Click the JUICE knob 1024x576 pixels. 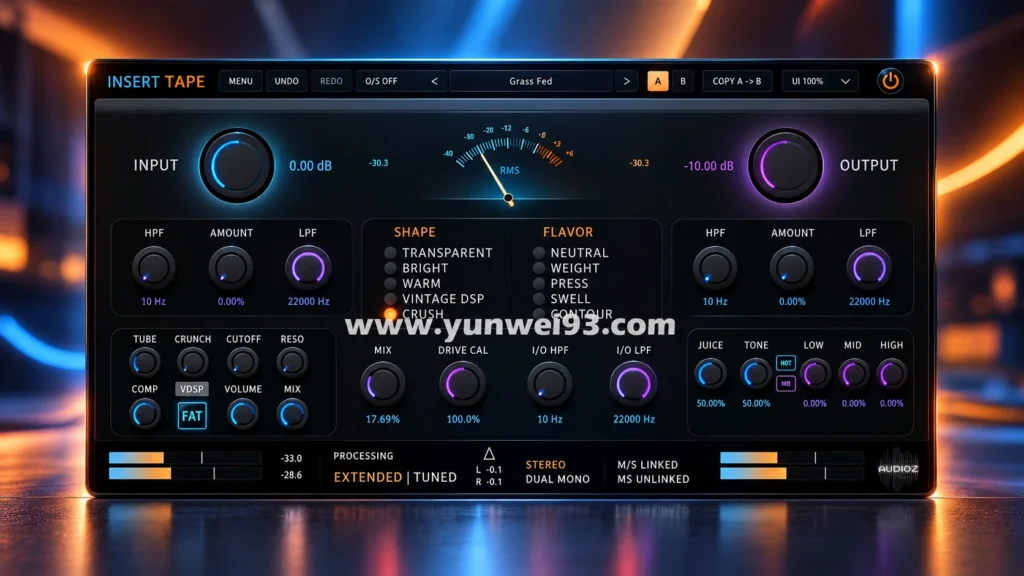710,374
